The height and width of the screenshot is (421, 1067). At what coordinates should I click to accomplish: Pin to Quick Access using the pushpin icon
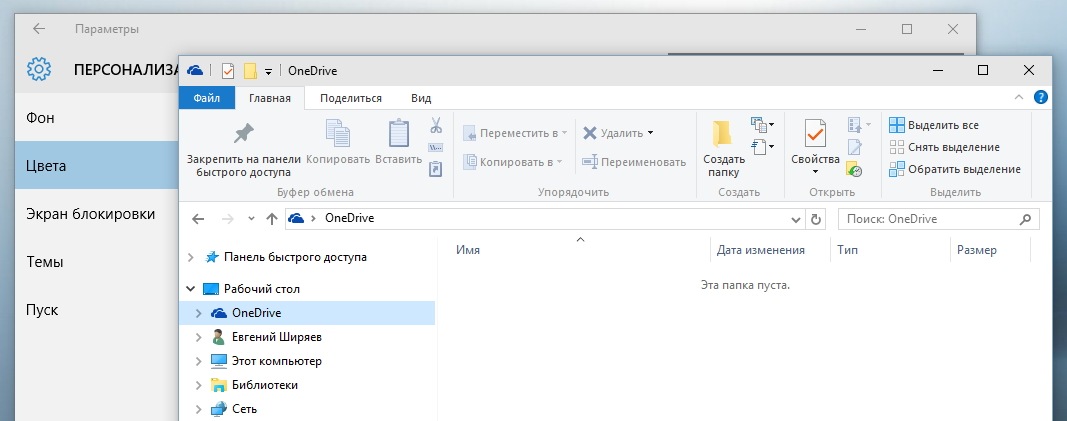click(x=244, y=133)
